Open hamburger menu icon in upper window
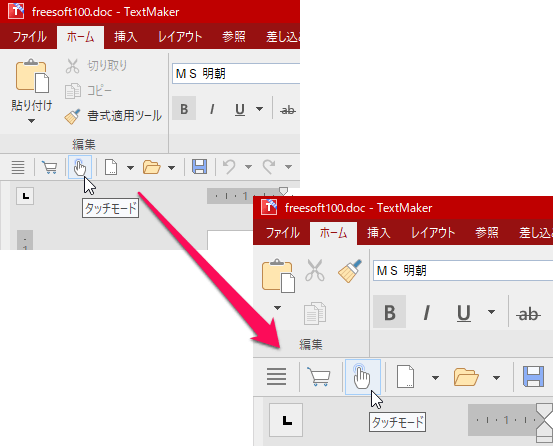The height and width of the screenshot is (446, 553). [18, 167]
